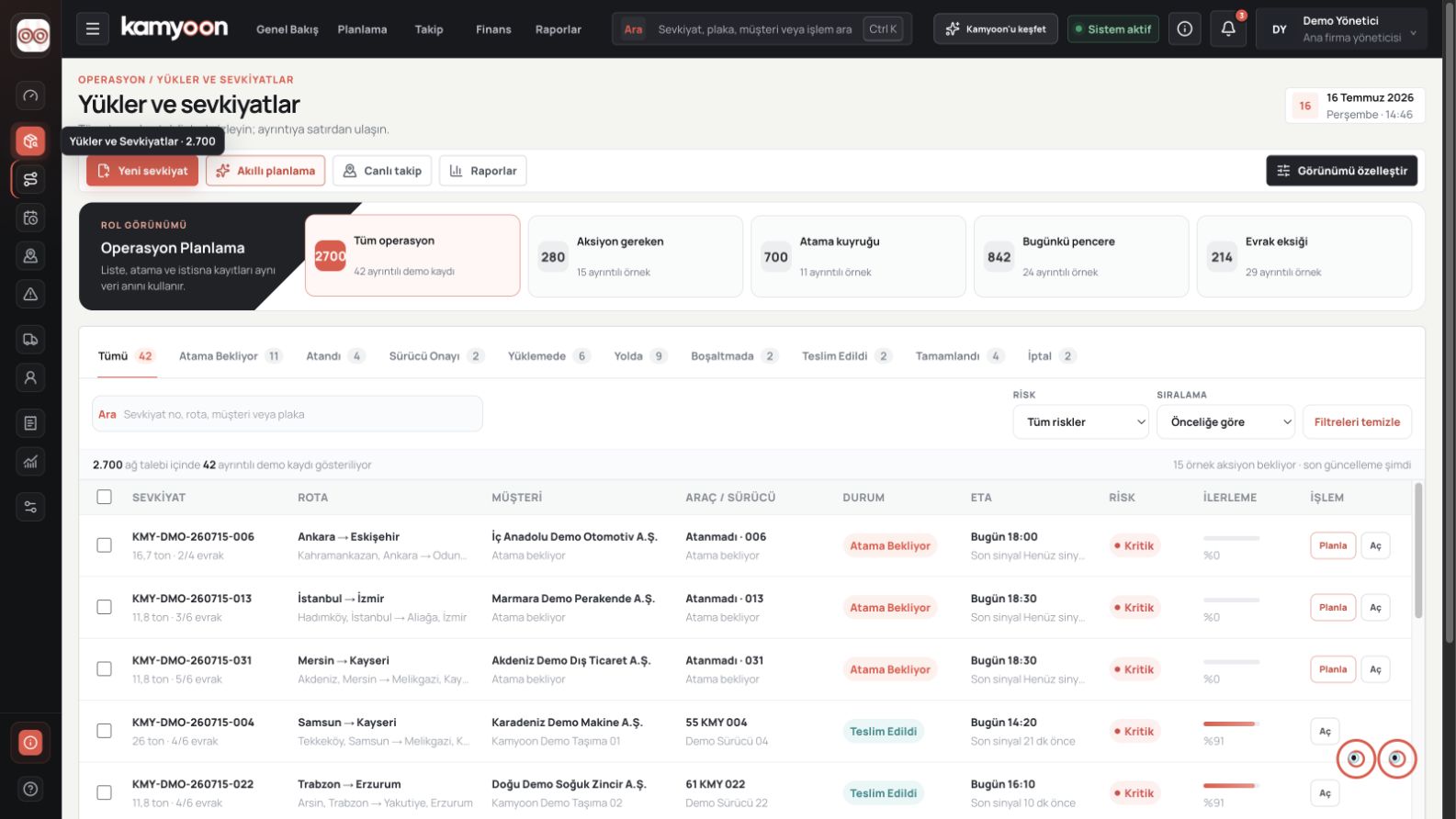Open the dashboard gauge icon in sidebar

(30, 95)
